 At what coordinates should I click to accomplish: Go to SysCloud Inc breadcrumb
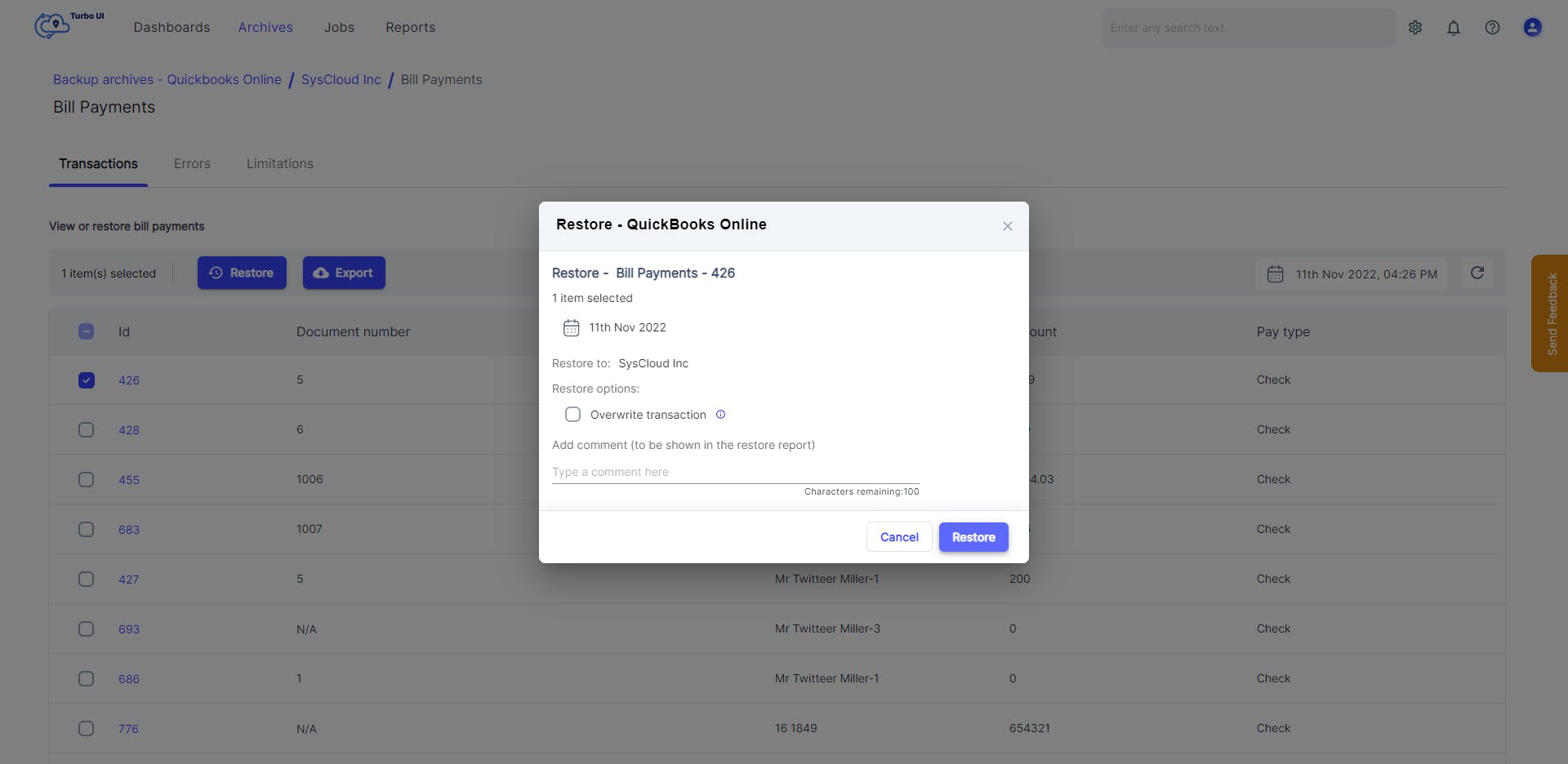[x=341, y=80]
